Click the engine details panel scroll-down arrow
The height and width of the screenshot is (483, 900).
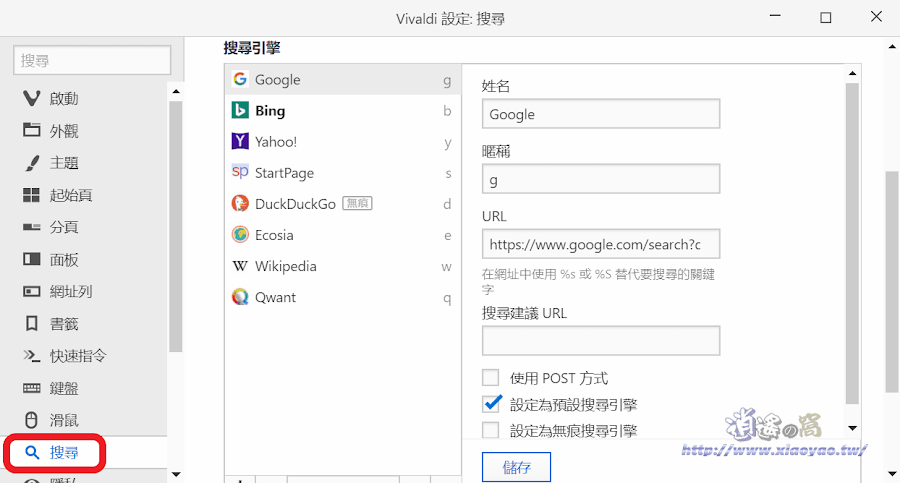point(852,428)
